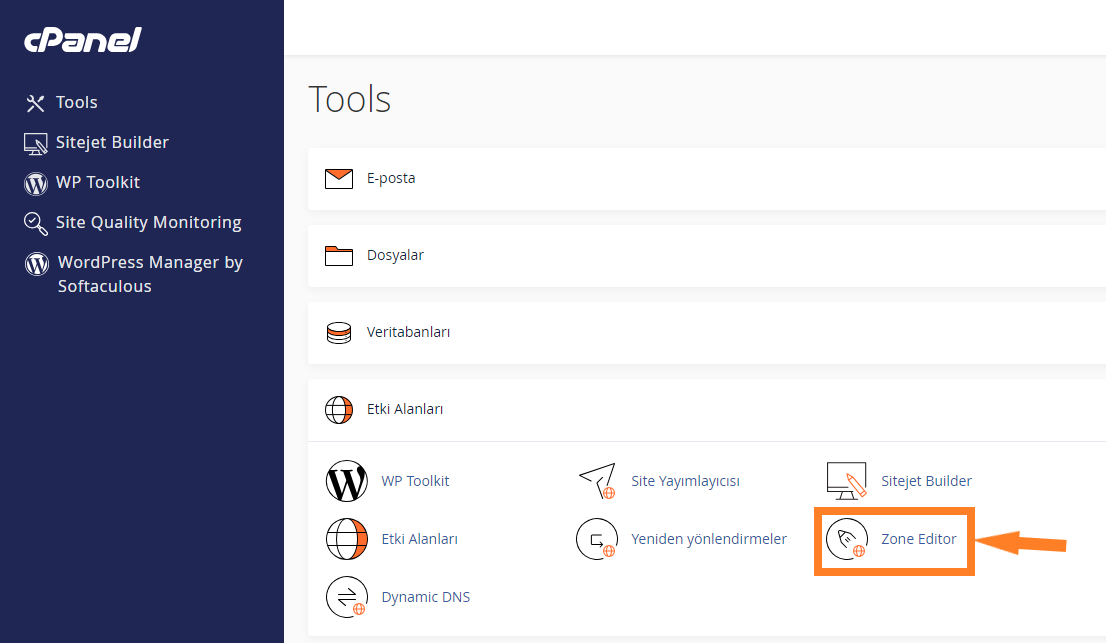The image size is (1106, 643).
Task: Click the Tools page heading
Action: [x=350, y=99]
